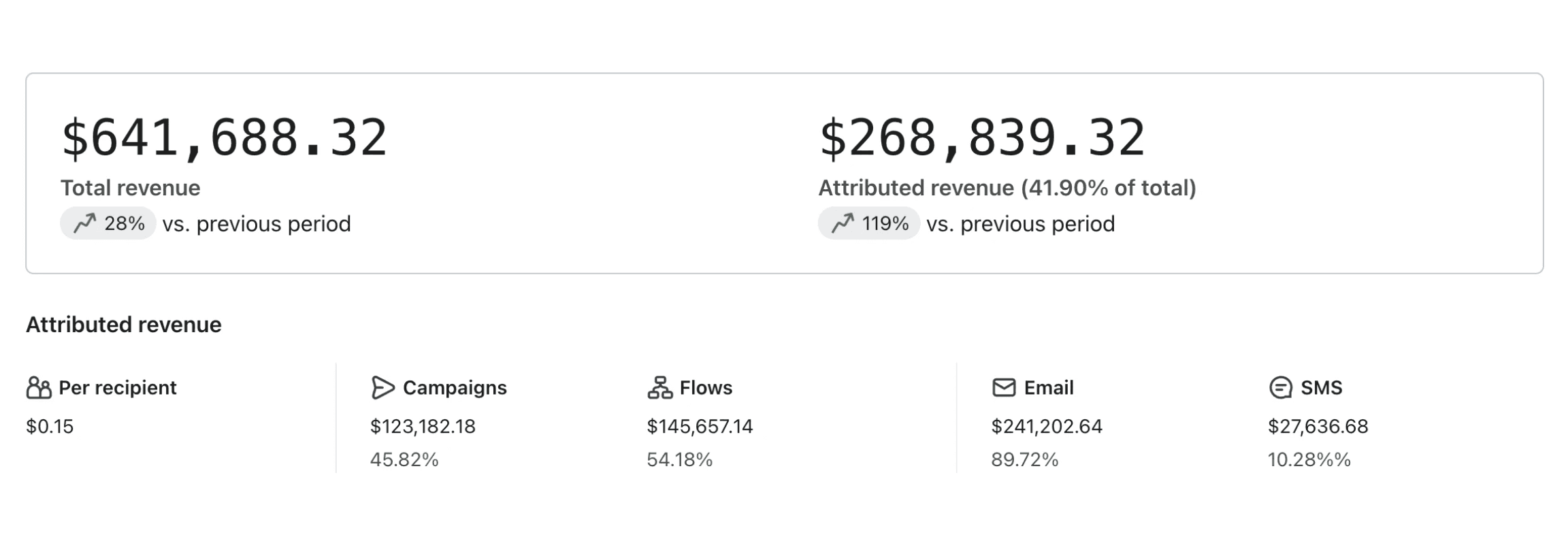Click the 10.28%% SMS percentage
This screenshot has height=554, width=1568.
pyautogui.click(x=1309, y=460)
